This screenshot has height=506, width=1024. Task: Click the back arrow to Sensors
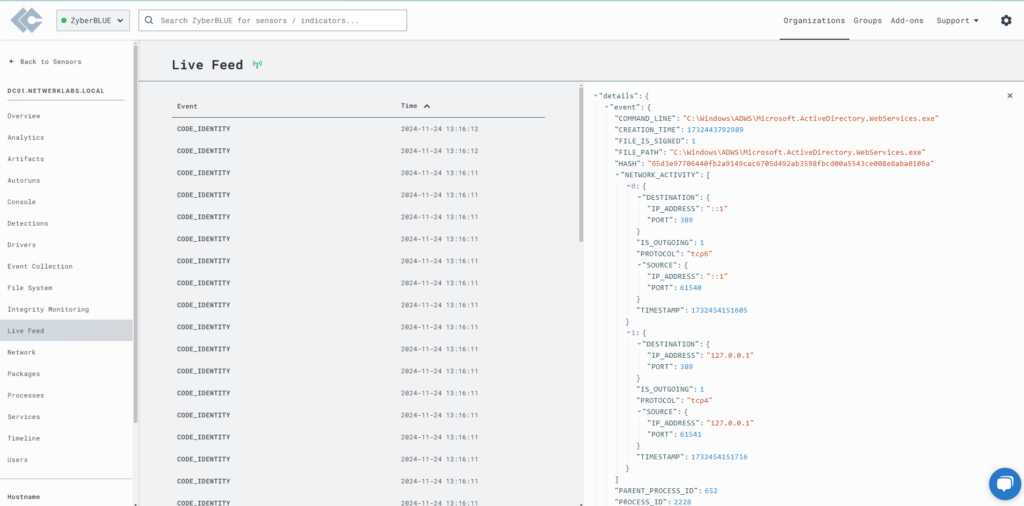tap(11, 61)
